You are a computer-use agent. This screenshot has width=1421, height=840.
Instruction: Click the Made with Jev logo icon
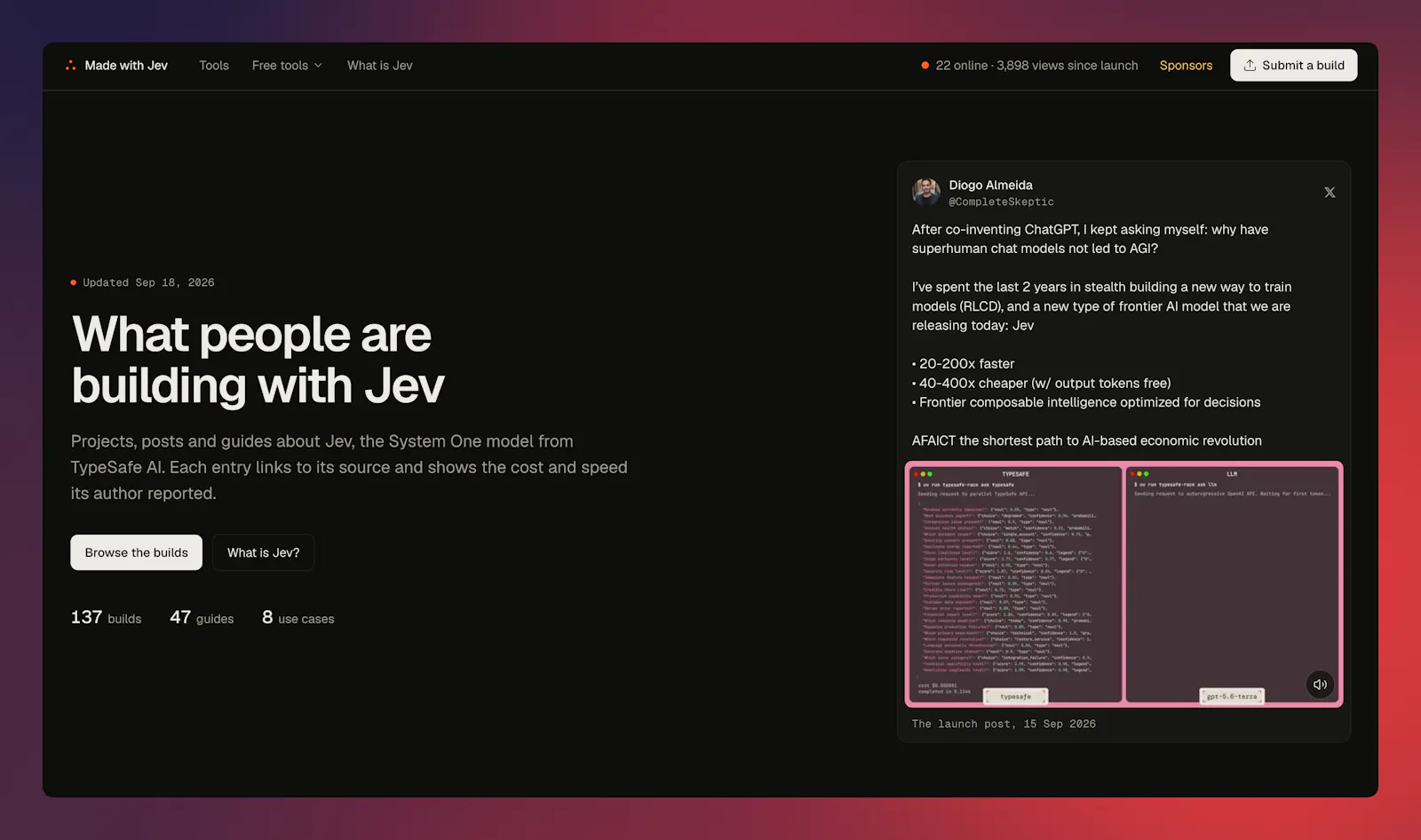pyautogui.click(x=70, y=66)
